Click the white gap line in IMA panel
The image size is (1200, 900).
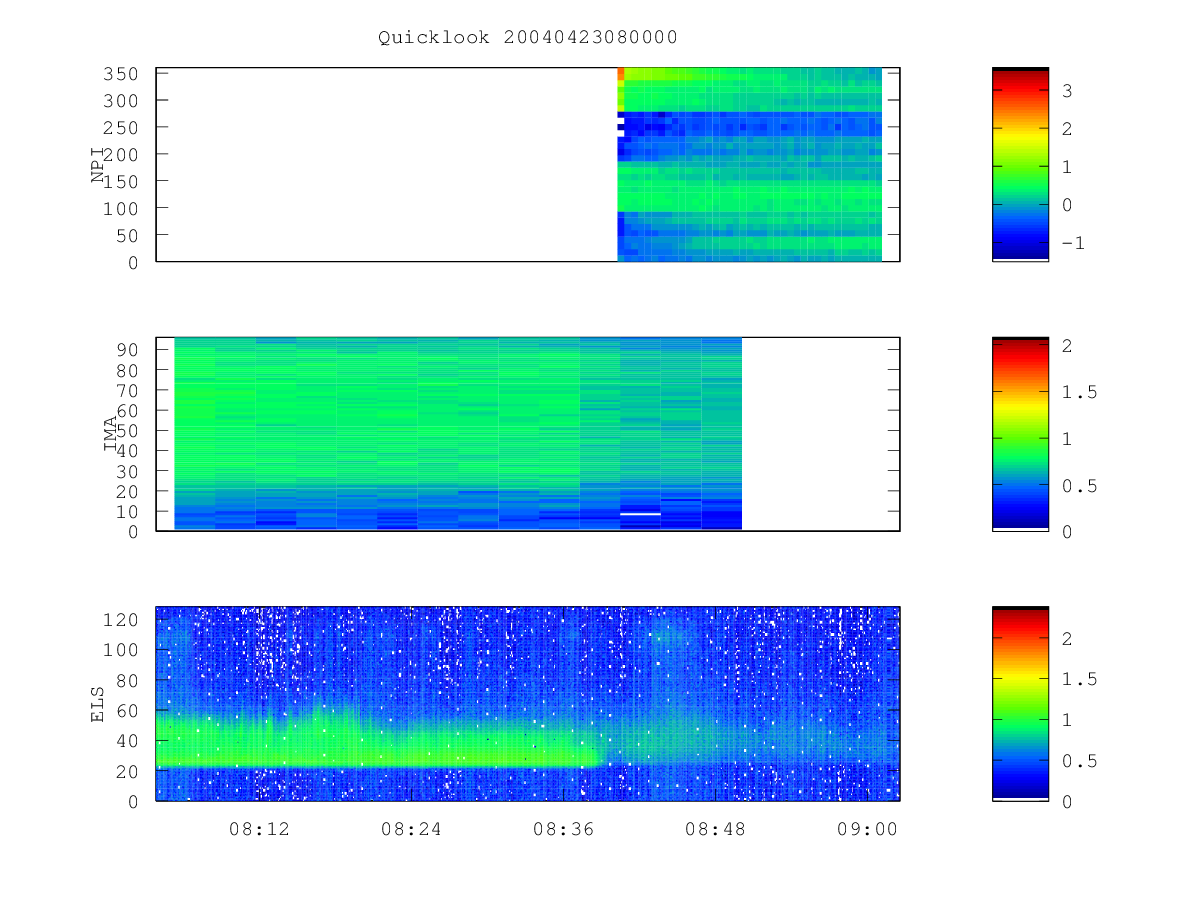640,513
